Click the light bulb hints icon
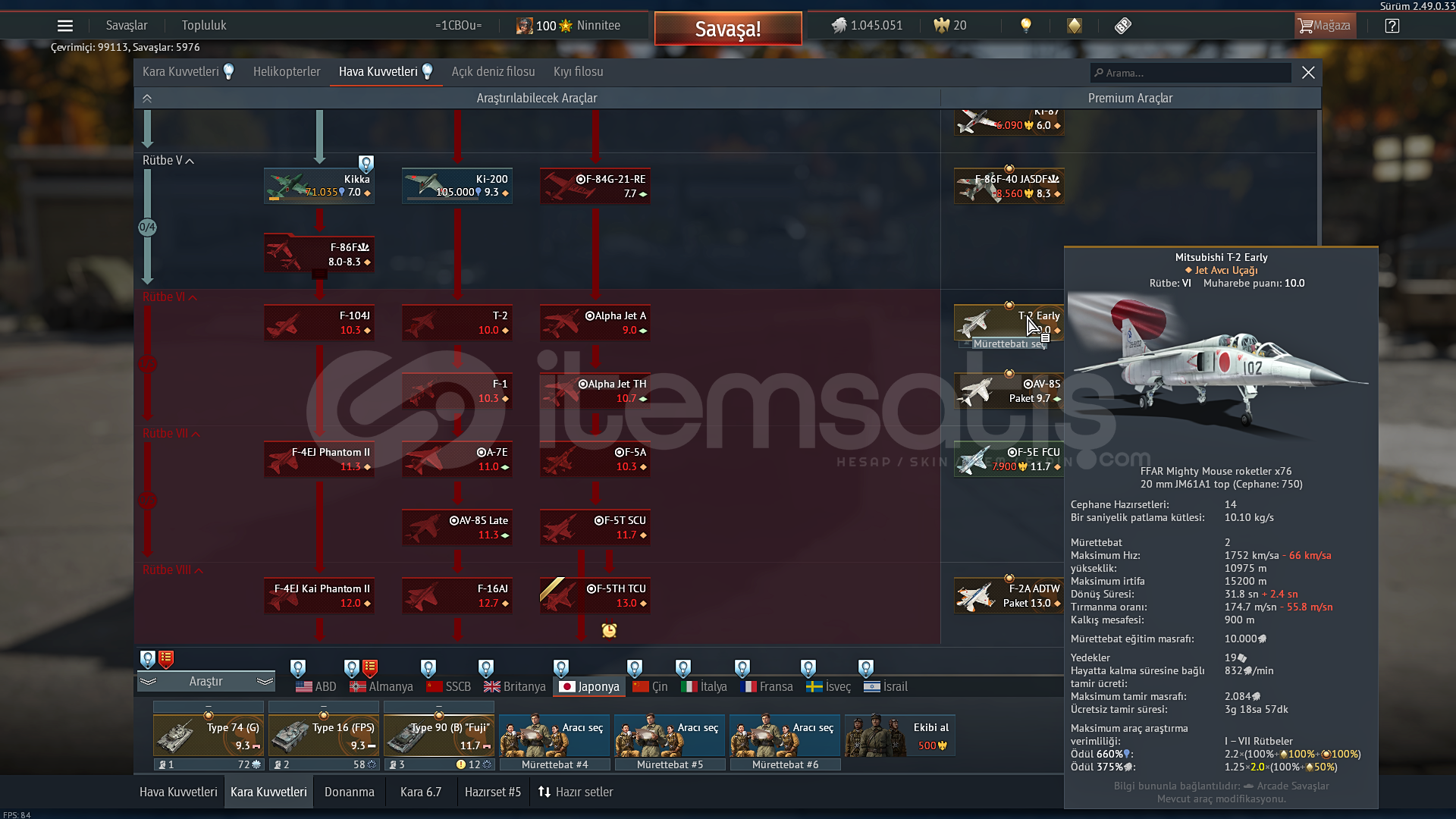1456x819 pixels. click(1026, 26)
